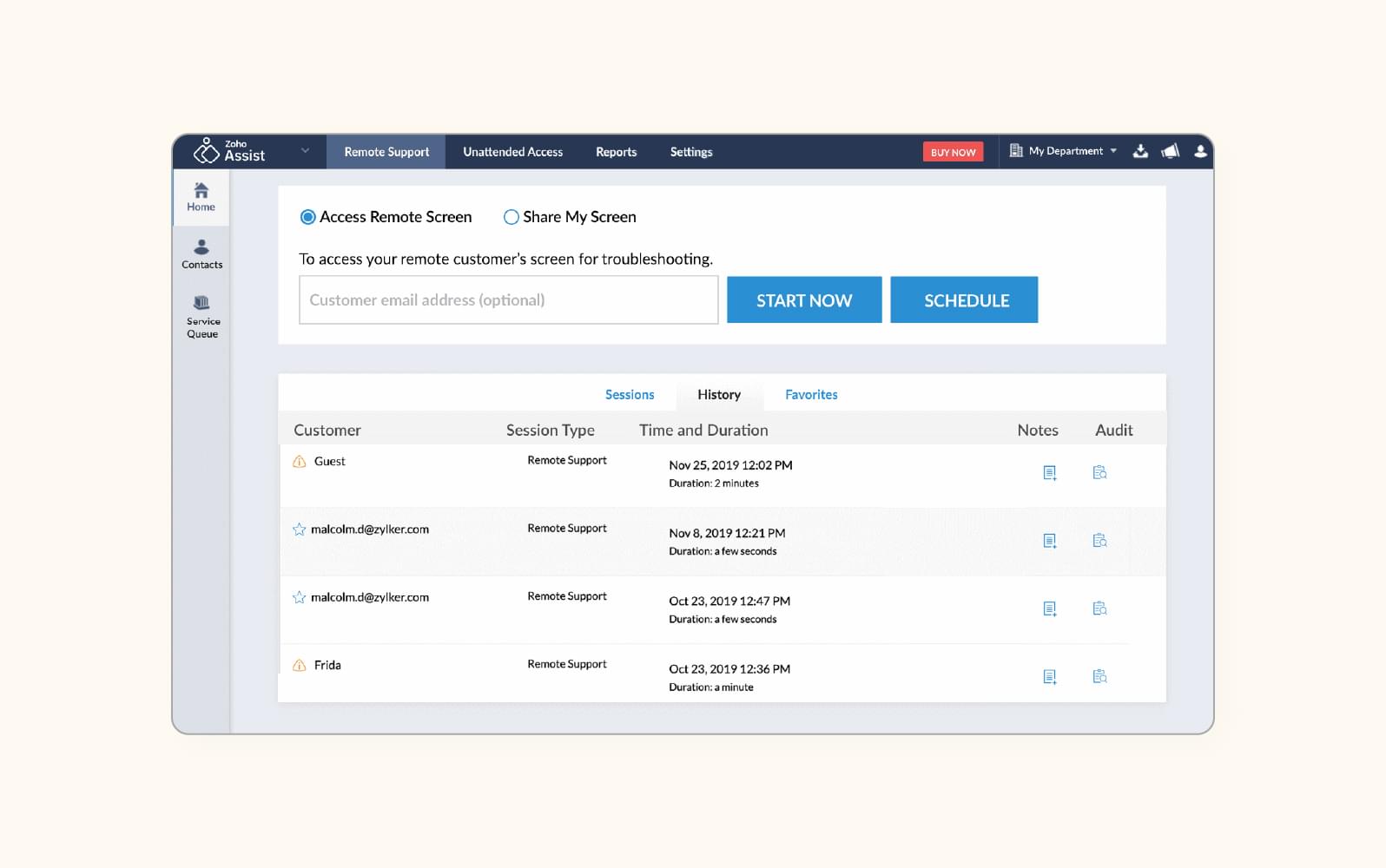Click malcolm.d@zylker.com in Nov 8 row
The image size is (1386, 868).
tap(370, 529)
